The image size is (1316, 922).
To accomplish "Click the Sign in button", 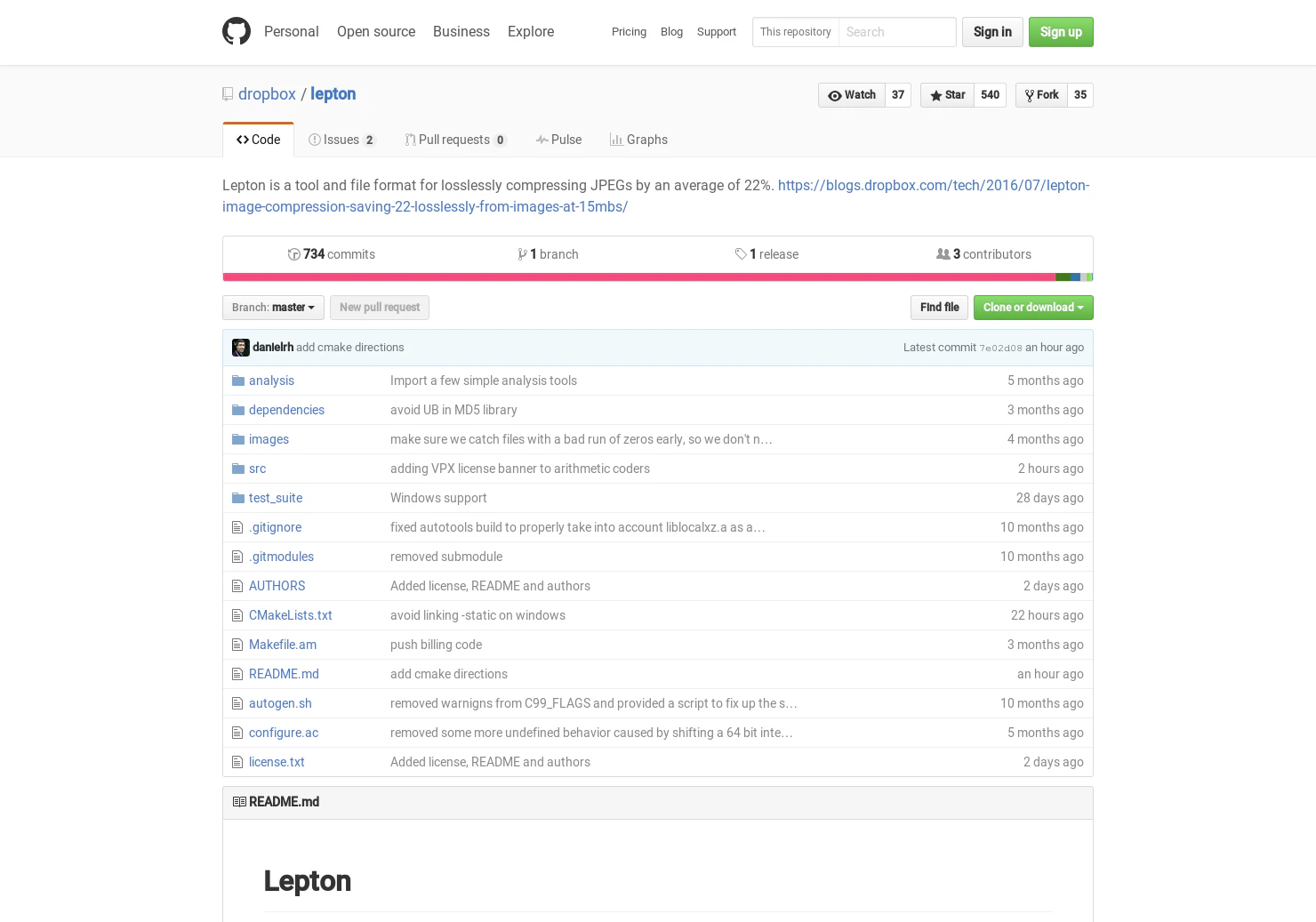I will point(992,32).
